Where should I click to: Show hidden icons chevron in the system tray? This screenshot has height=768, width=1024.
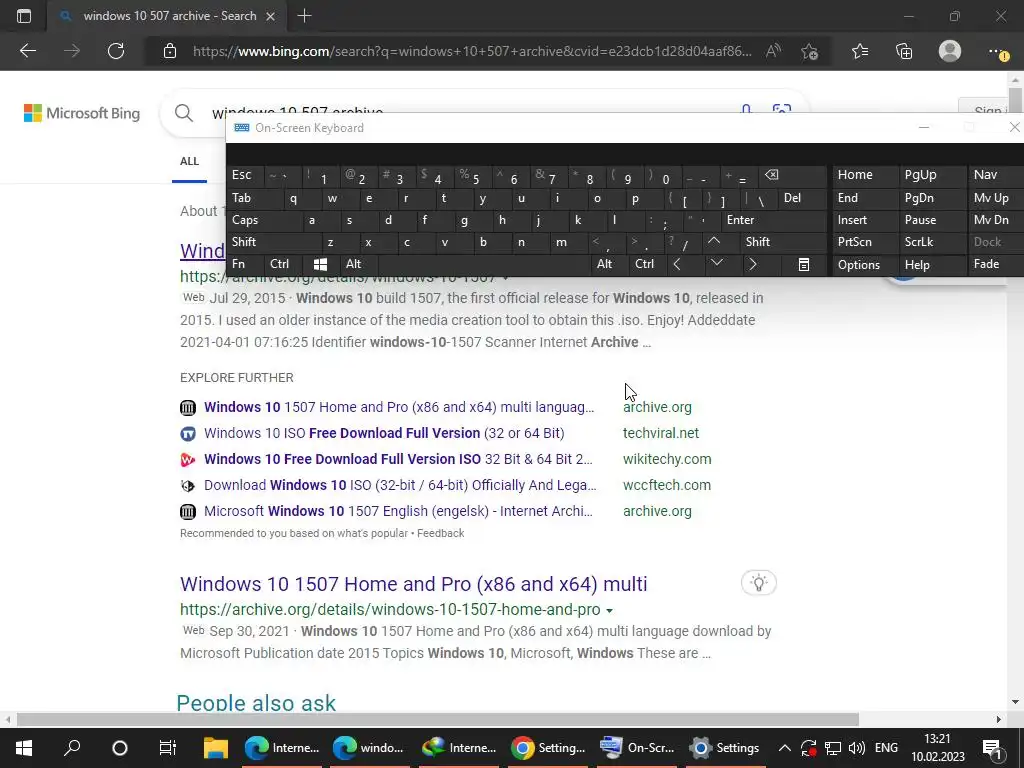click(785, 748)
